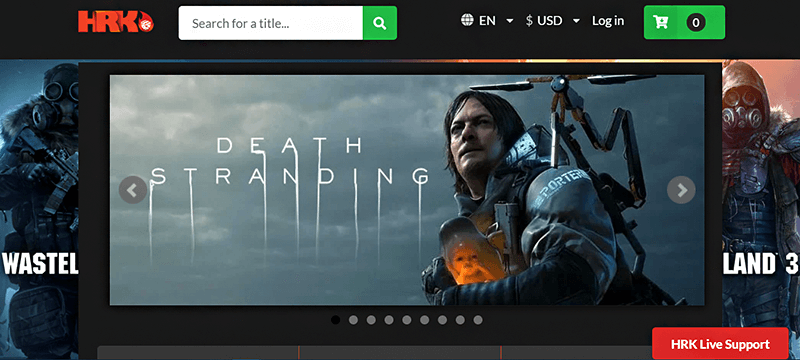The width and height of the screenshot is (800, 360).
Task: Open HRK Live Support chat
Action: point(720,344)
